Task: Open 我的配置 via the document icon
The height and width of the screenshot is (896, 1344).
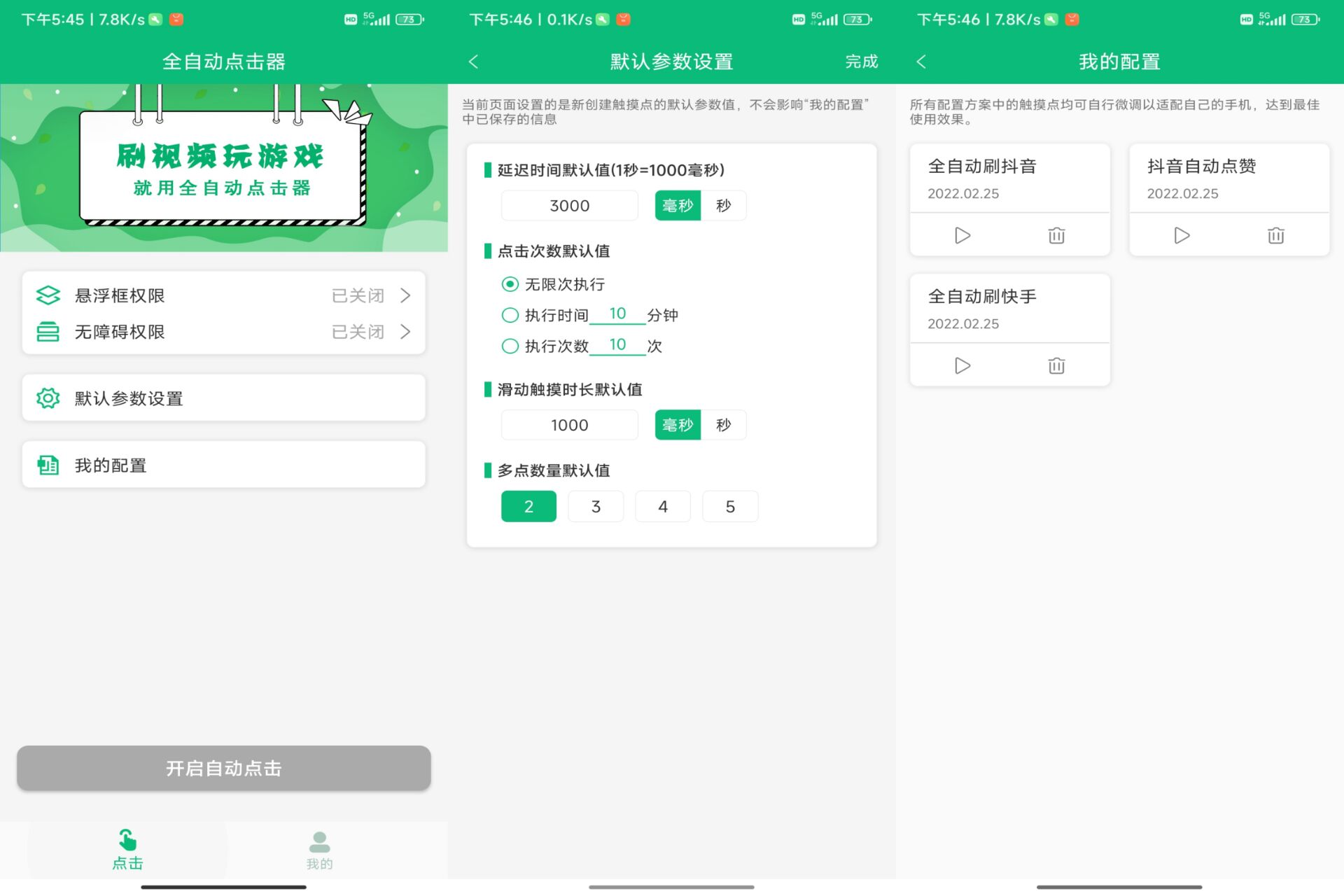Action: coord(48,464)
